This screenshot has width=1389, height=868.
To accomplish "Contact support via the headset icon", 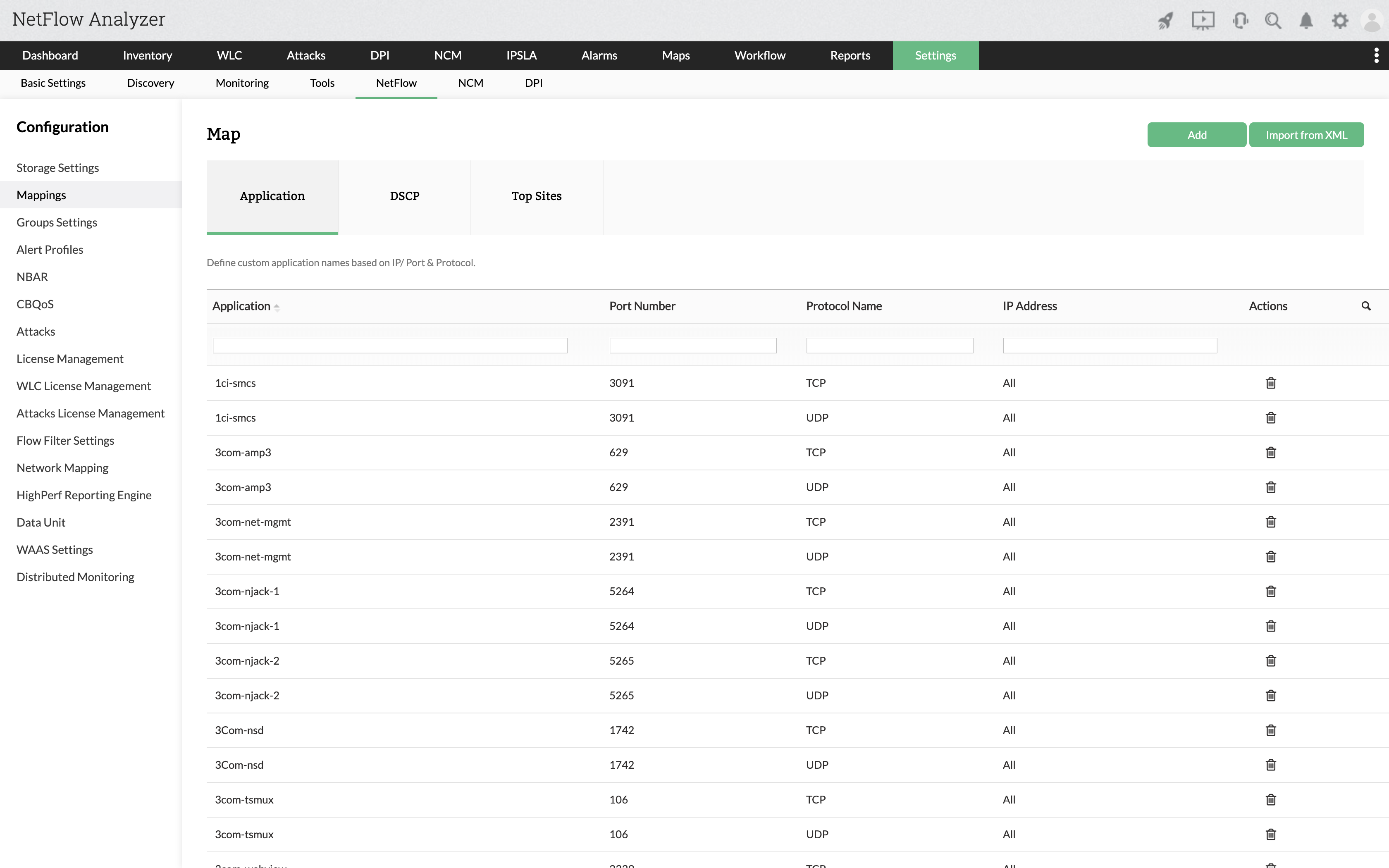I will 1240,20.
